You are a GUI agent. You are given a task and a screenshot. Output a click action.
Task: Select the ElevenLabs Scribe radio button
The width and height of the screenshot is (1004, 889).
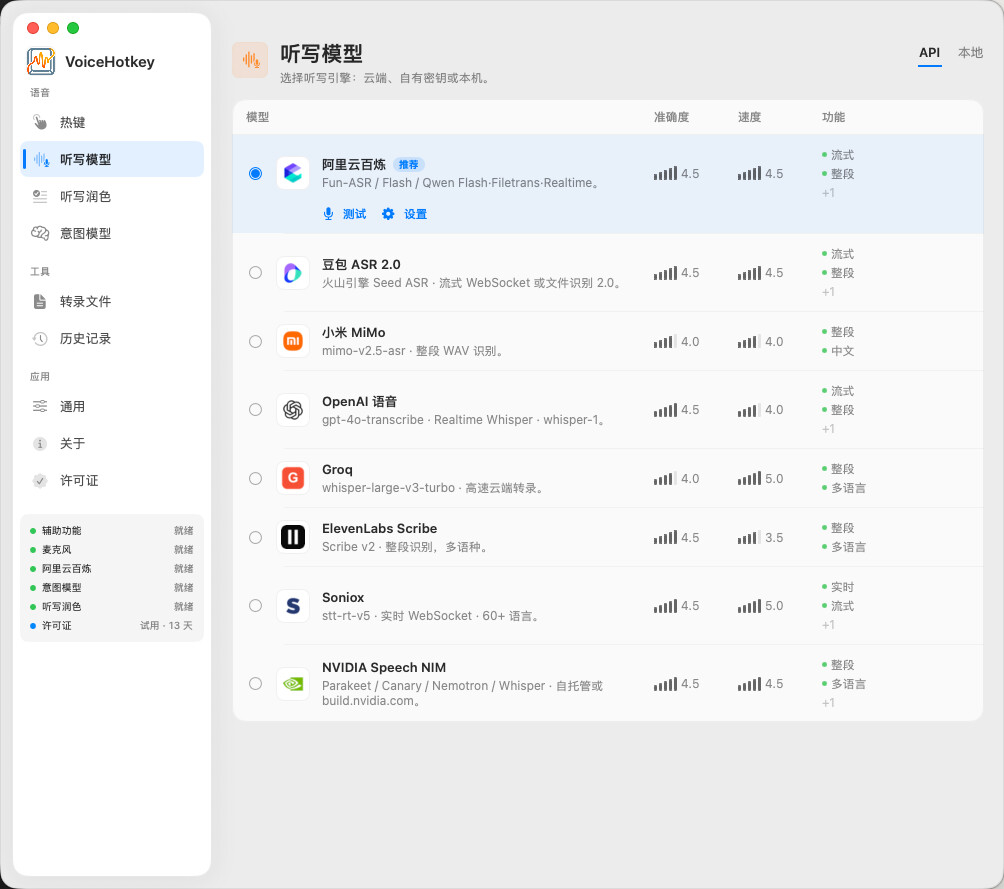coord(255,537)
